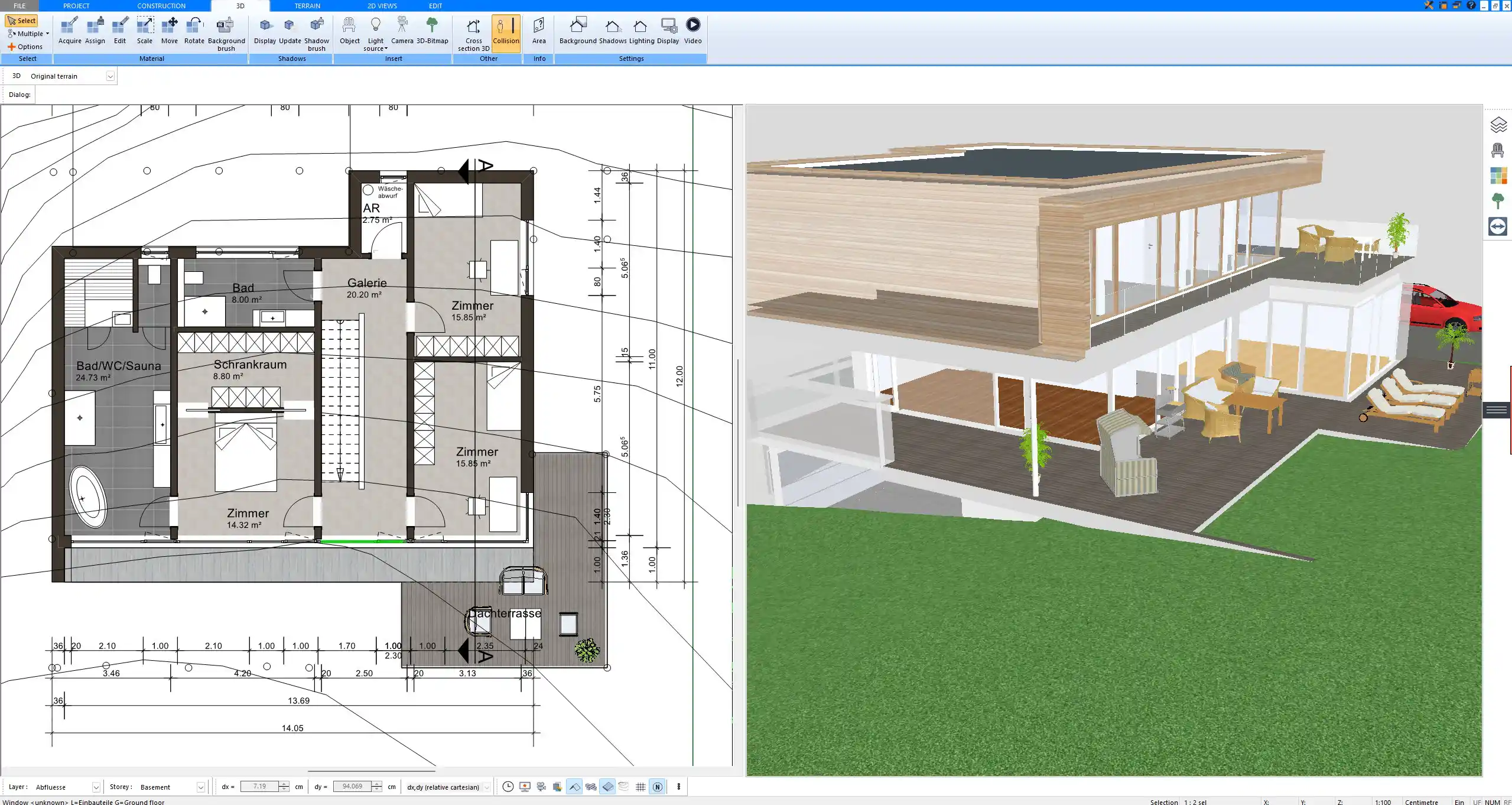Click the Options button
Image resolution: width=1512 pixels, height=805 pixels.
25,47
